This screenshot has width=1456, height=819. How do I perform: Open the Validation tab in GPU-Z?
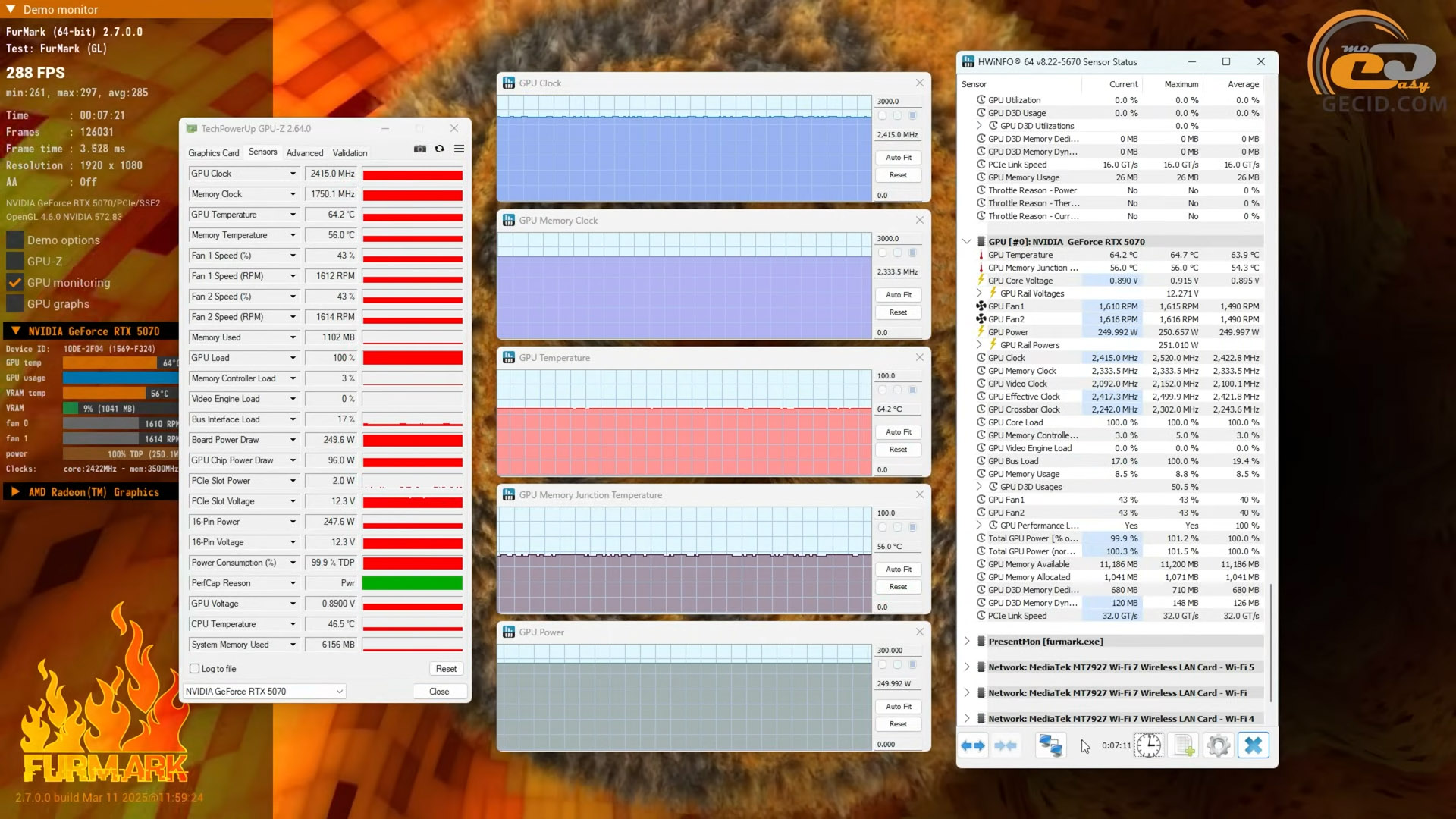[x=350, y=153]
